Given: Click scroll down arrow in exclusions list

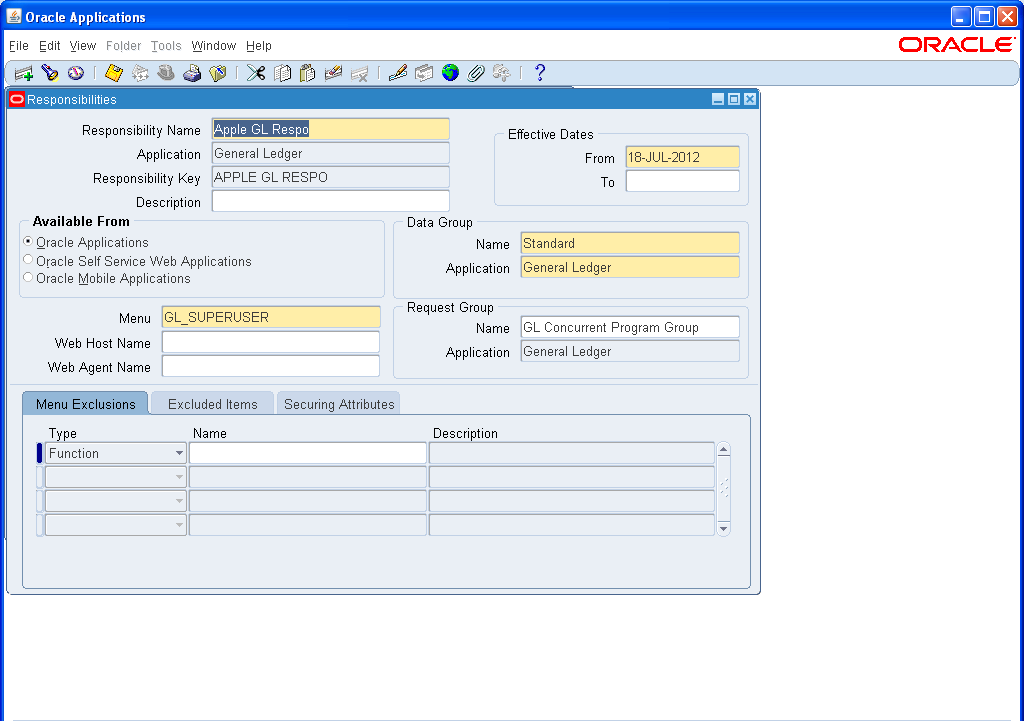Looking at the screenshot, I should pyautogui.click(x=724, y=528).
